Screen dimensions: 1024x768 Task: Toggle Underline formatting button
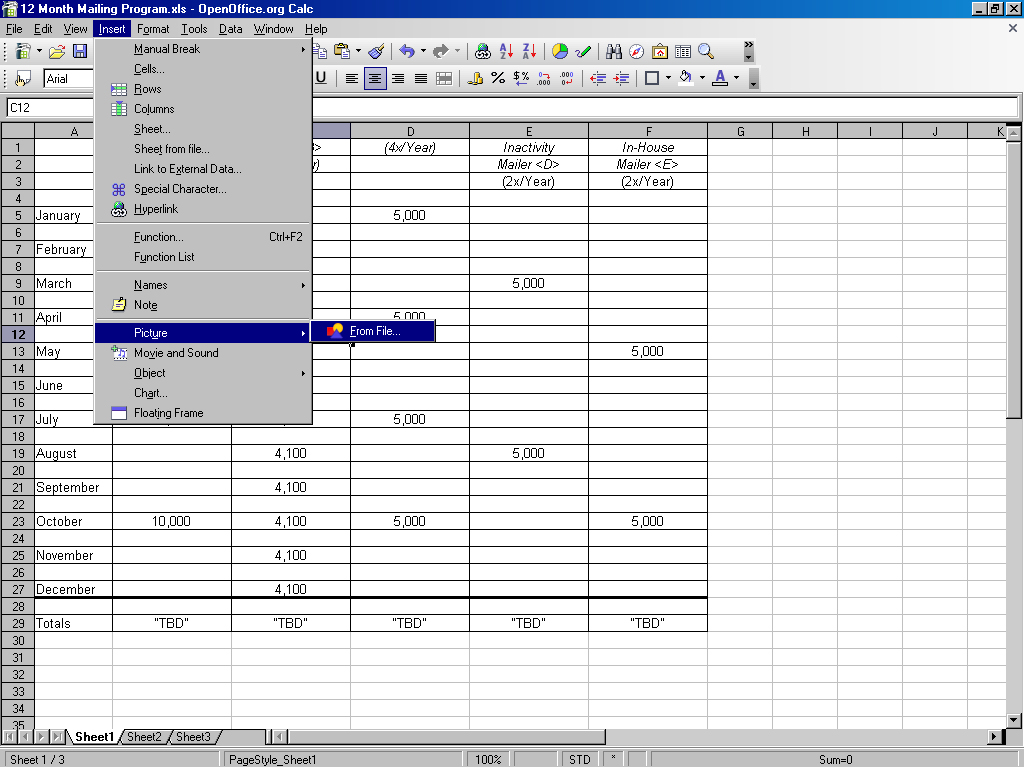(x=321, y=78)
